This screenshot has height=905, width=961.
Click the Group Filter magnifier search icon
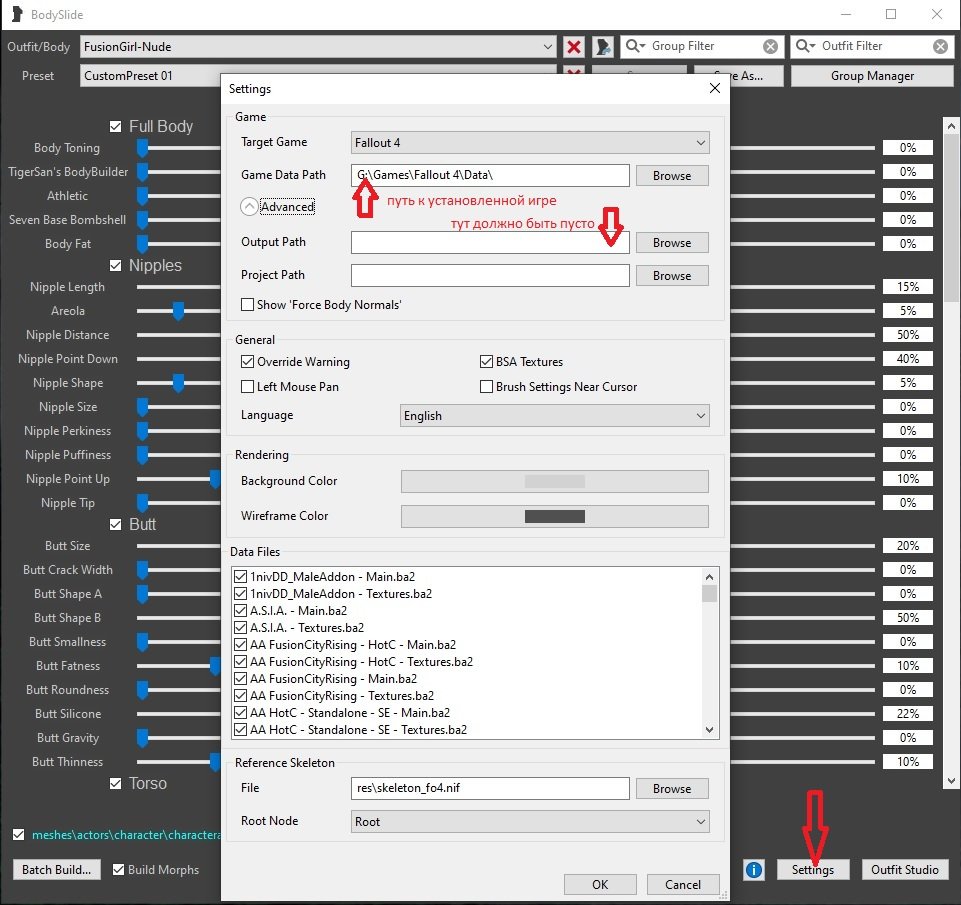point(635,46)
